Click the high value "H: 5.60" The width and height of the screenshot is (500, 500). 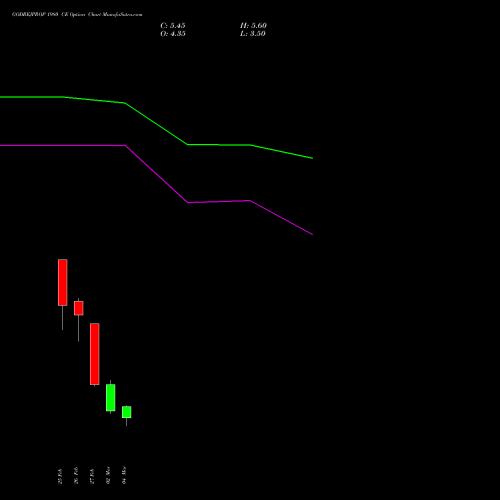pos(253,26)
